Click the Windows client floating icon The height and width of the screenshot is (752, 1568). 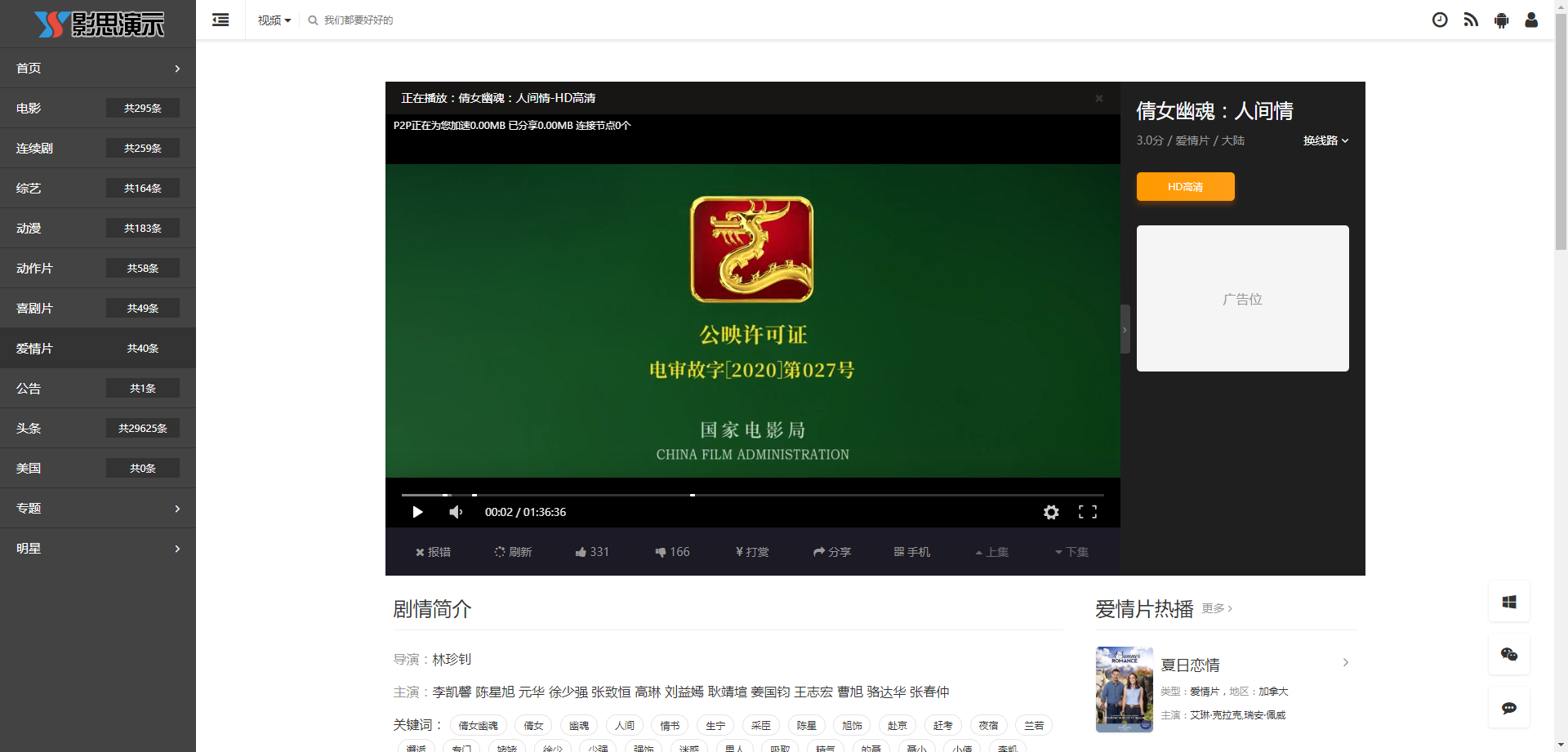pos(1508,602)
